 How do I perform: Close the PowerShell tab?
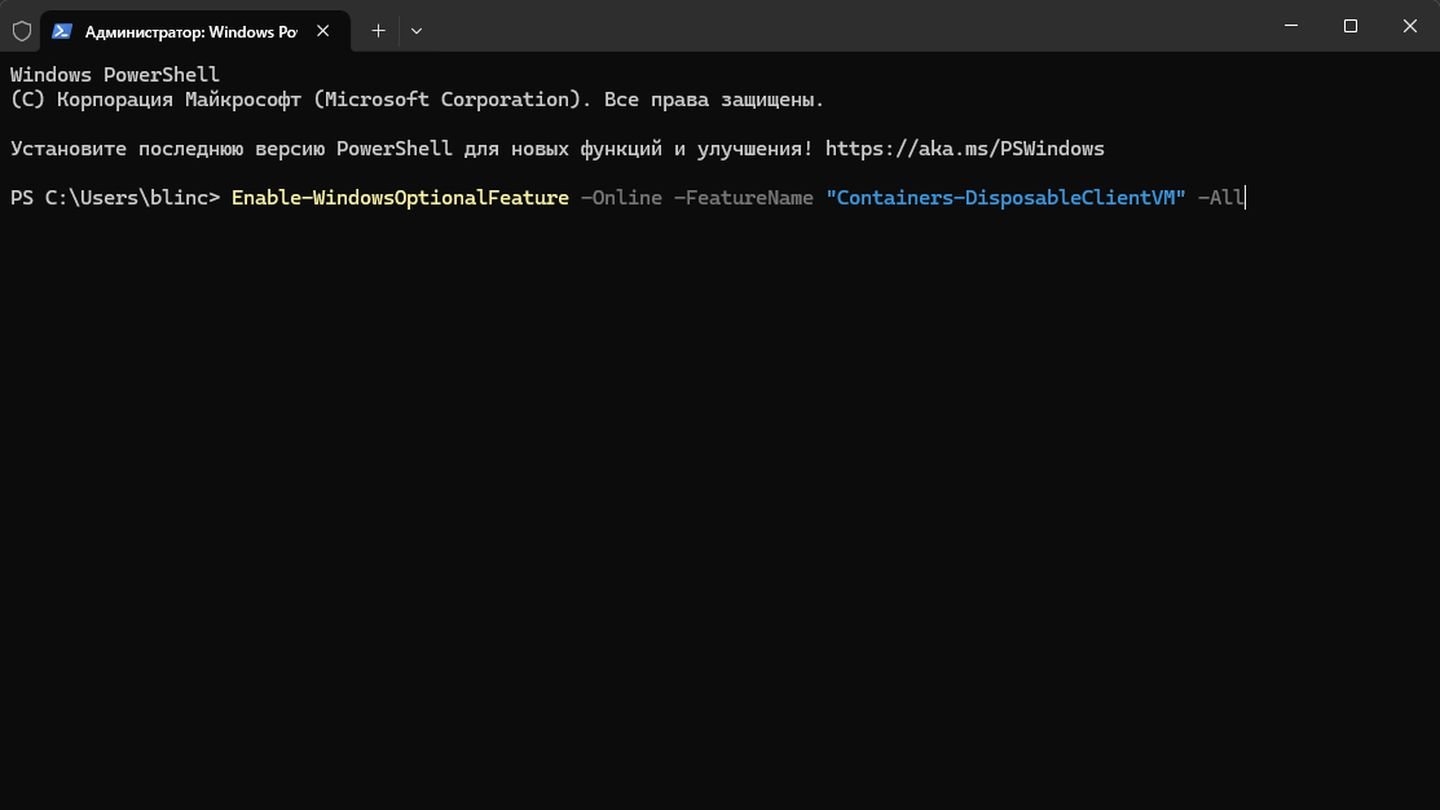(x=323, y=31)
